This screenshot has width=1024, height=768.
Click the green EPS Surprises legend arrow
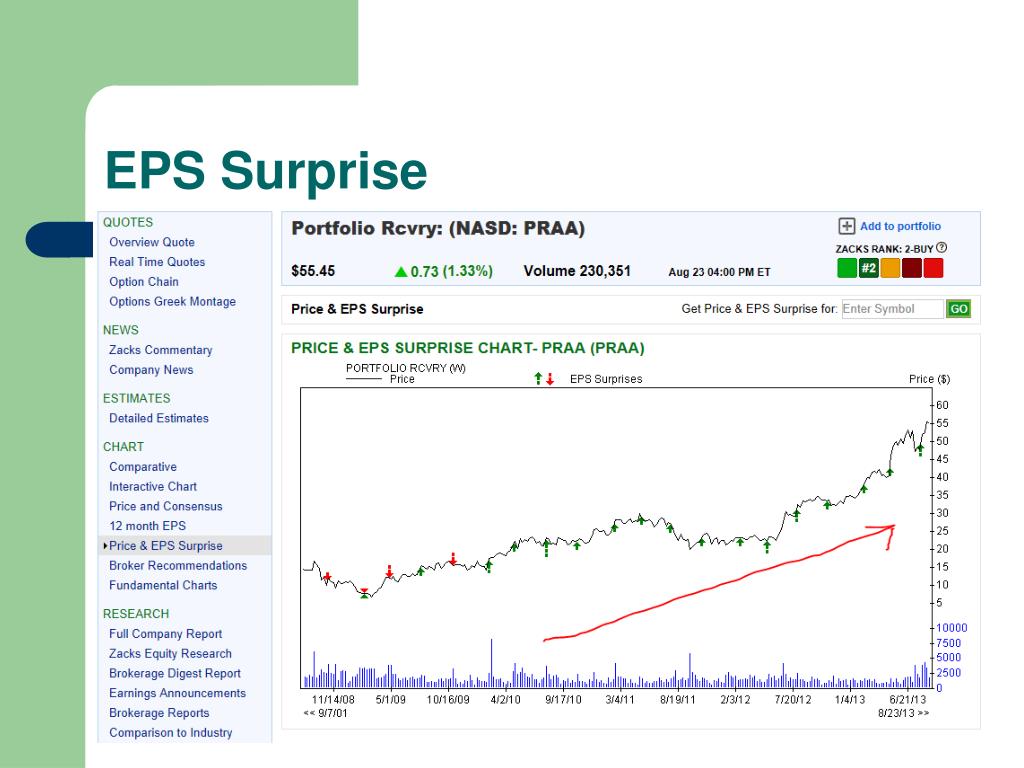pos(538,379)
